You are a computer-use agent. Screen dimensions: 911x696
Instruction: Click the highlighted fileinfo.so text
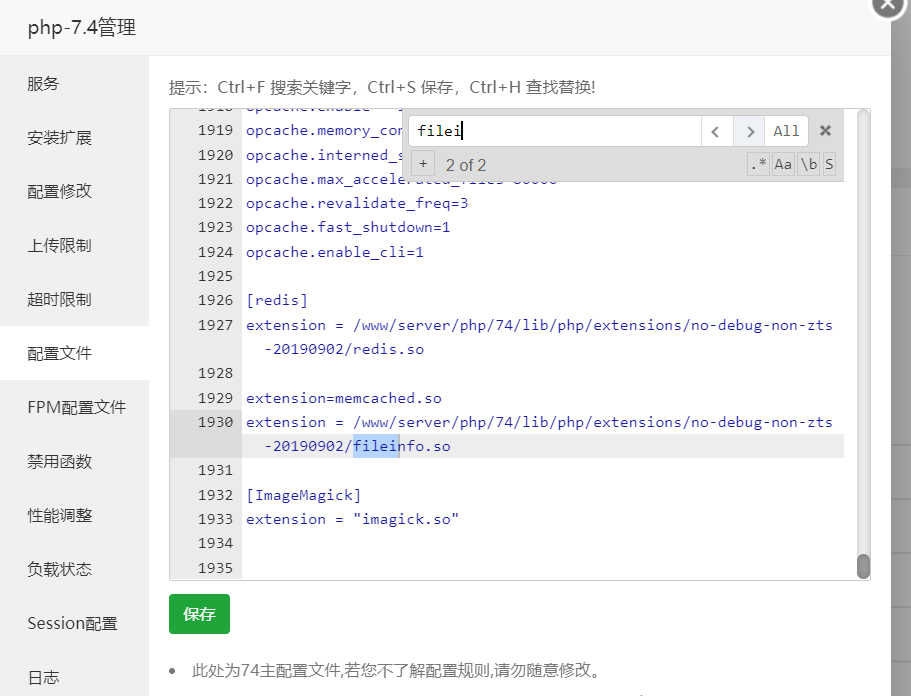coord(401,446)
